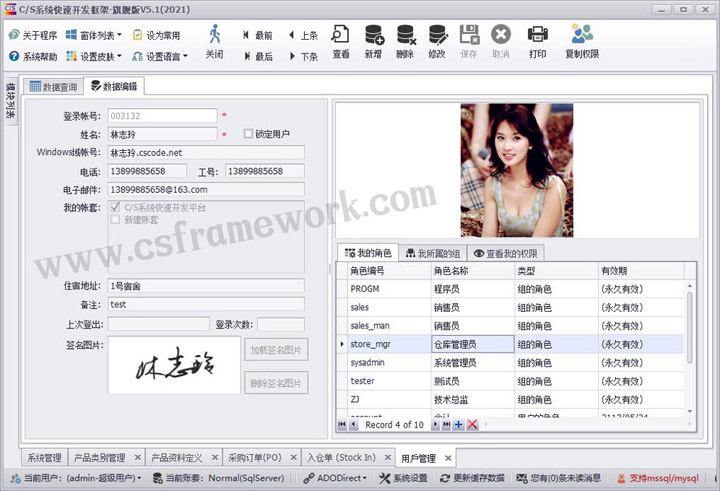
Task: Click the 删除 (Delete) database icon
Action: 405,35
